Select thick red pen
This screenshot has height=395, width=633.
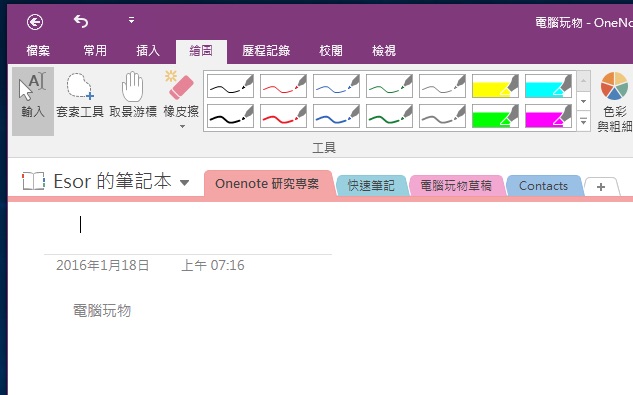point(283,116)
